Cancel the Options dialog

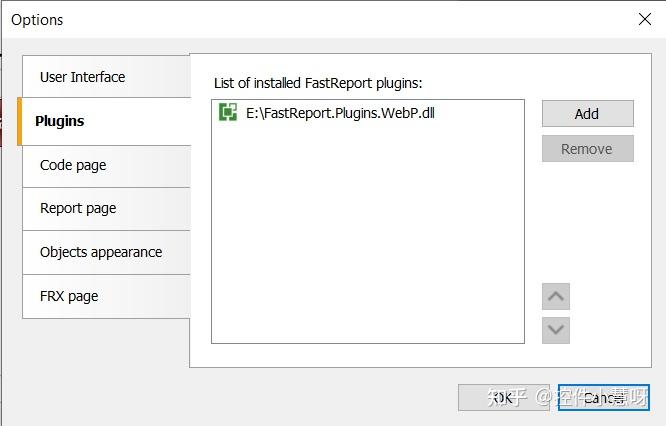click(604, 397)
